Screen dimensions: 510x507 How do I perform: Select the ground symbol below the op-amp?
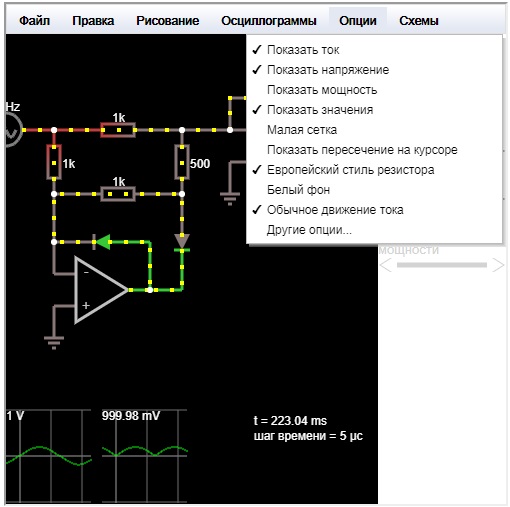(x=54, y=343)
